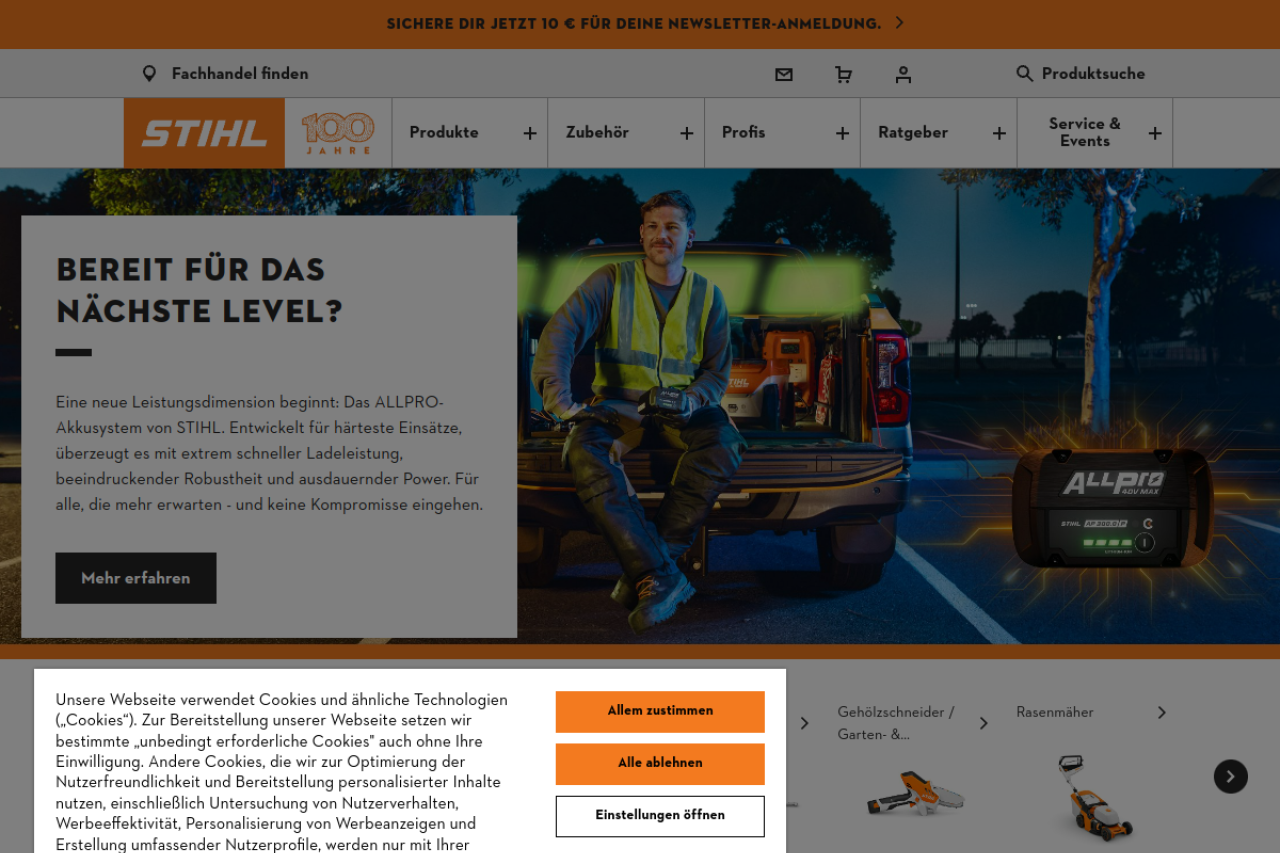
Task: Expand the Profis navigation menu
Action: 782,133
